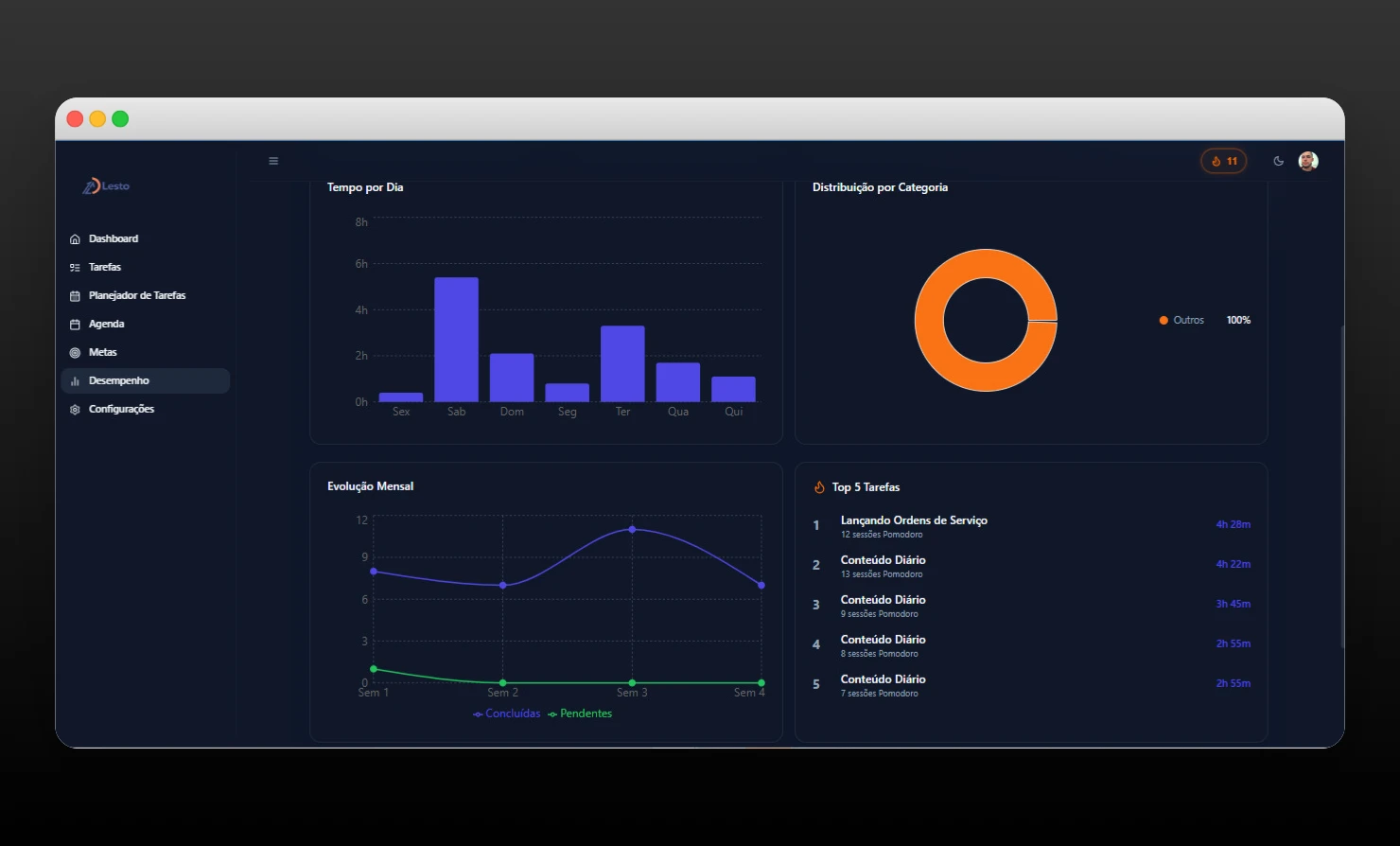Open Agenda using its calendar icon
Viewport: 1400px width, 846px height.
75,324
